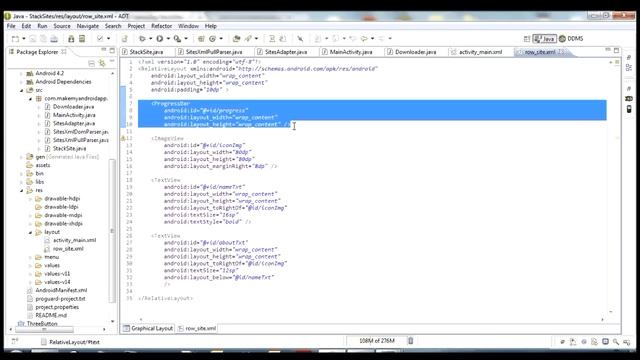Click the closing RelativeLayout tag line
This screenshot has width=640, height=360.
166,298
